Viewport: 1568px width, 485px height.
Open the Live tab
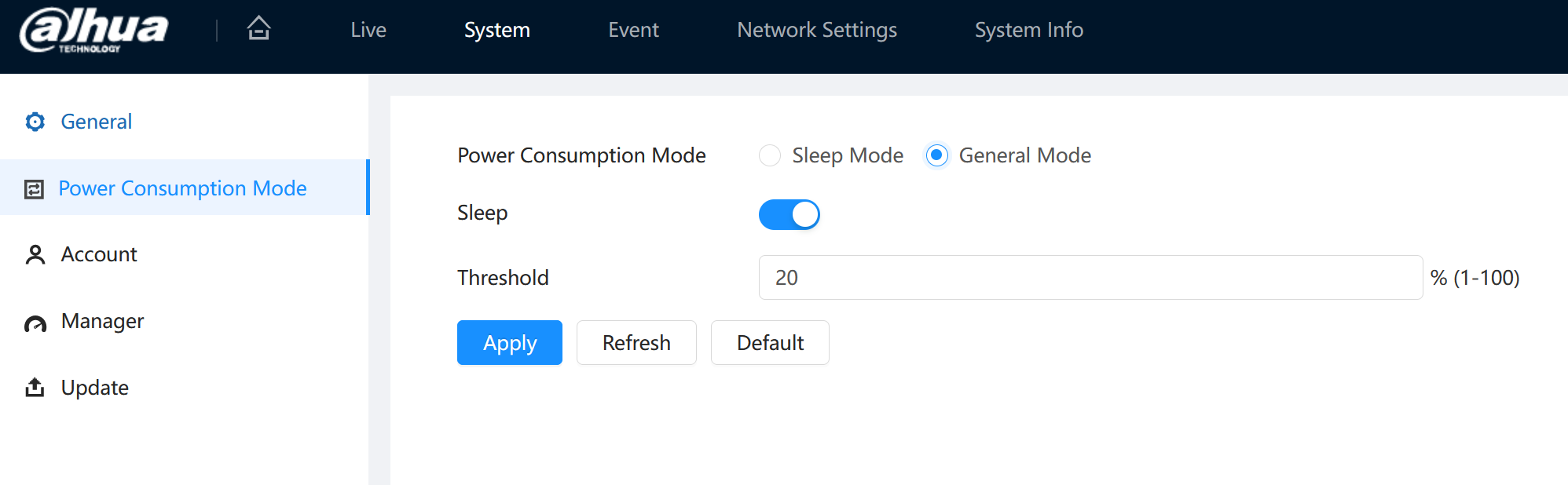(368, 30)
